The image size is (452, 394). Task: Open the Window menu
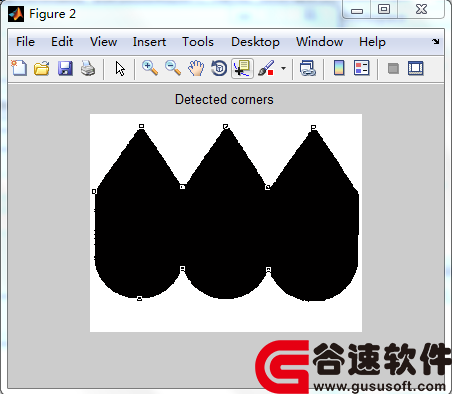coord(319,42)
